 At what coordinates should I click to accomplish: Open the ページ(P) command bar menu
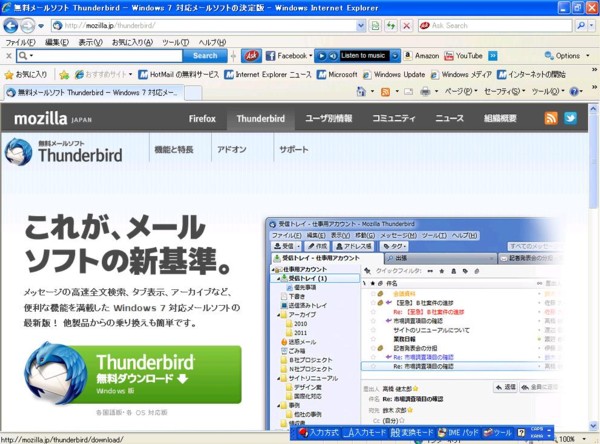click(461, 92)
